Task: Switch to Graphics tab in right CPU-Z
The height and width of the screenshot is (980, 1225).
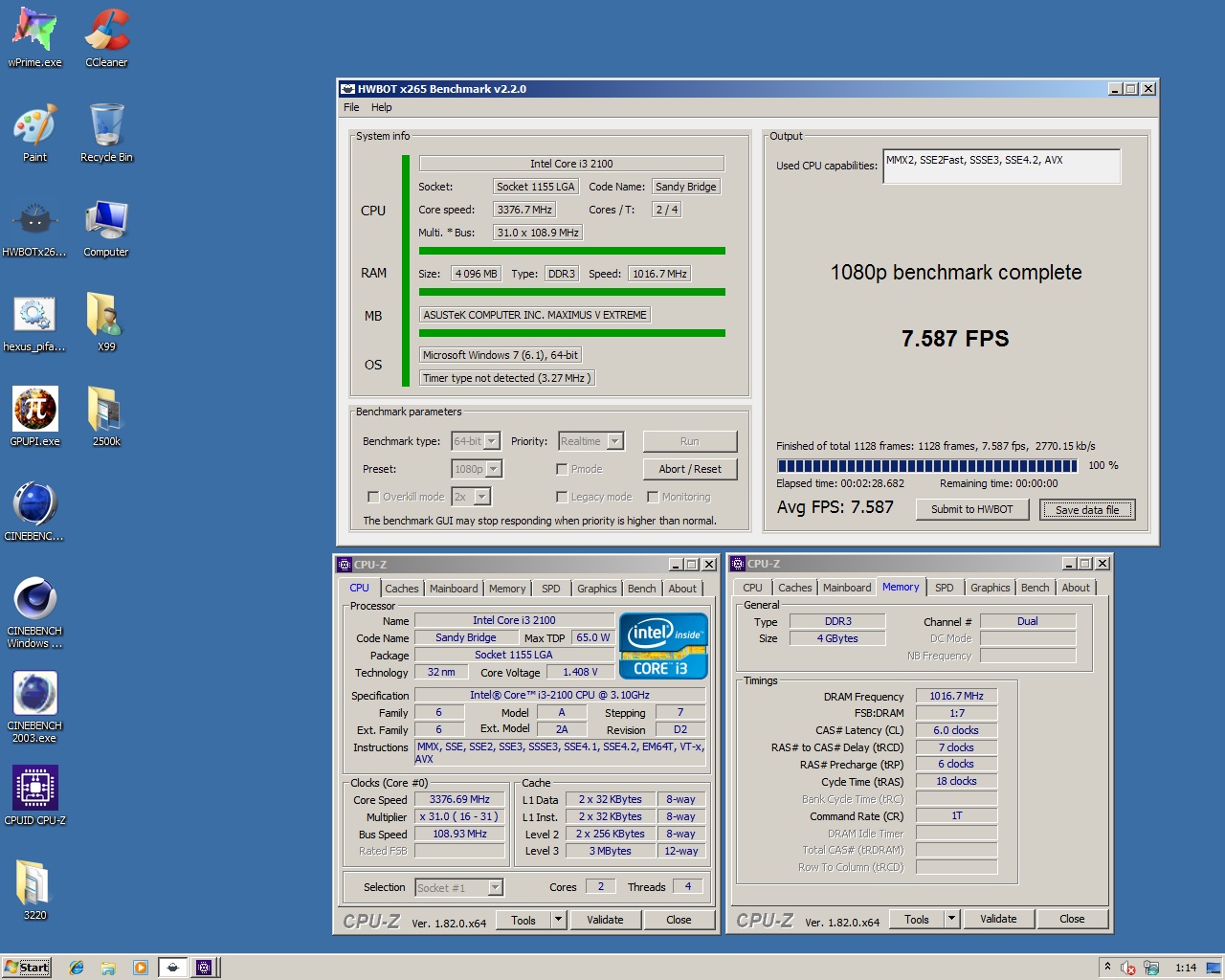Action: coord(991,588)
